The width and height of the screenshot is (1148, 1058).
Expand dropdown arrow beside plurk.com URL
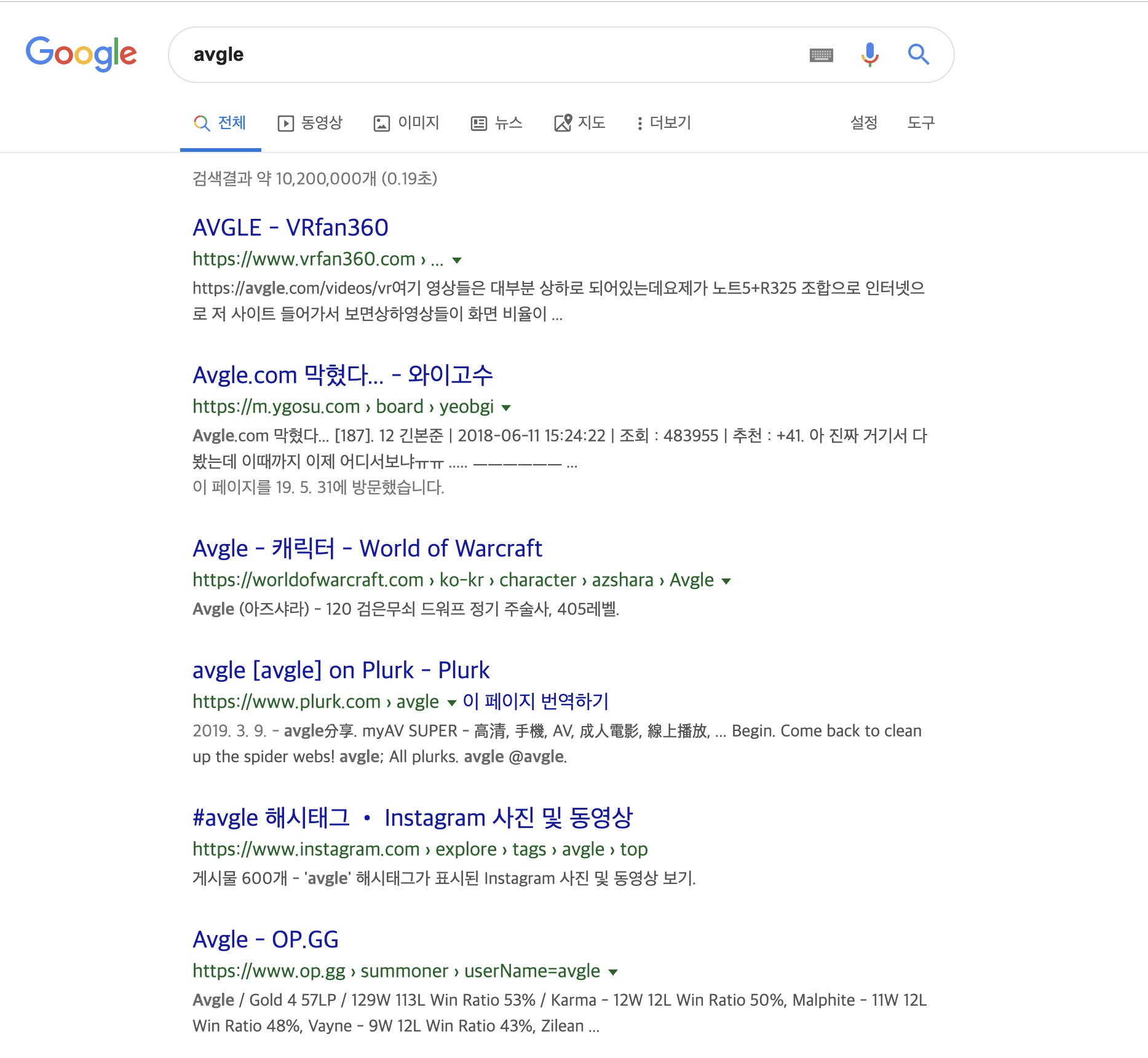452,703
